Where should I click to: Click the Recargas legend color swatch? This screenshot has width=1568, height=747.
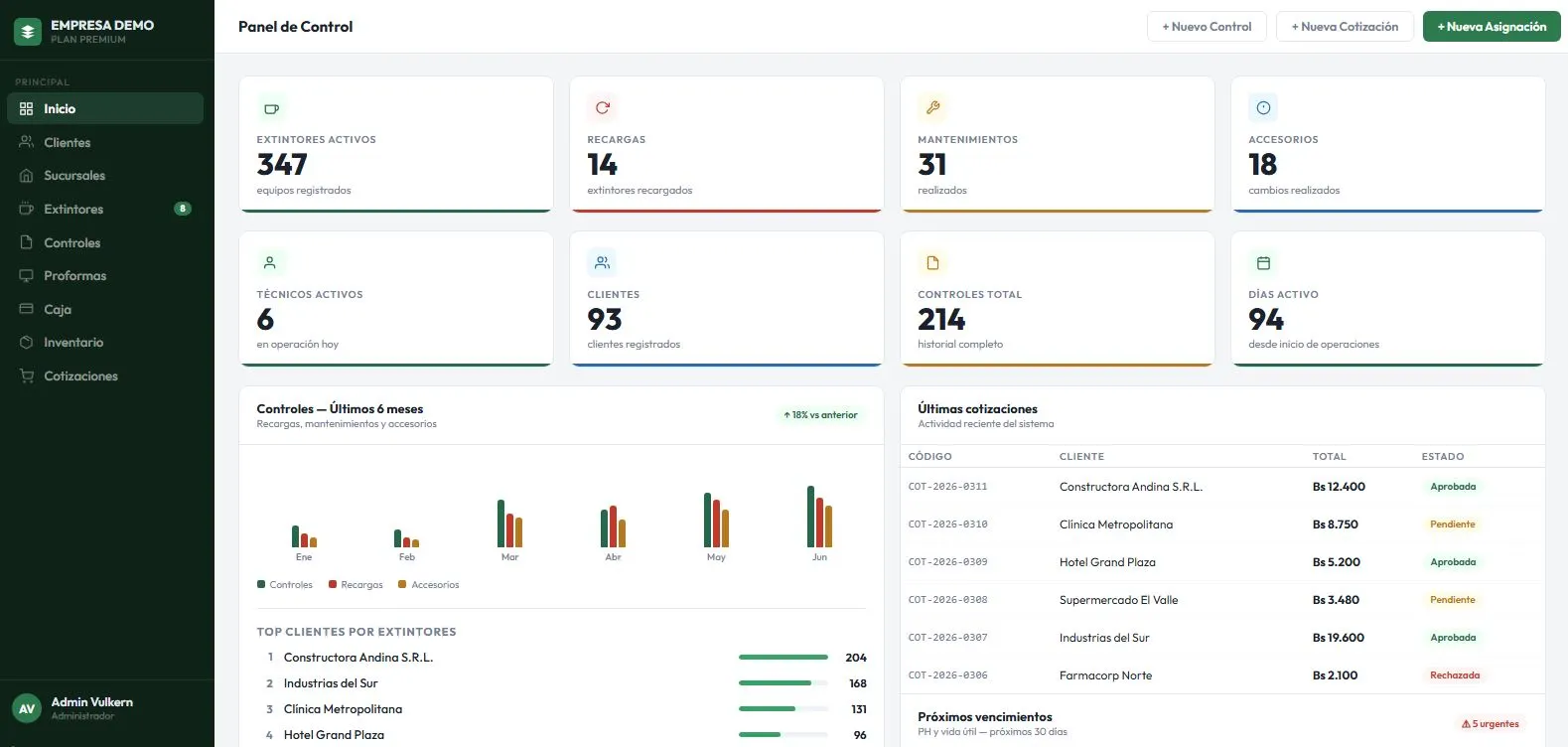click(333, 584)
